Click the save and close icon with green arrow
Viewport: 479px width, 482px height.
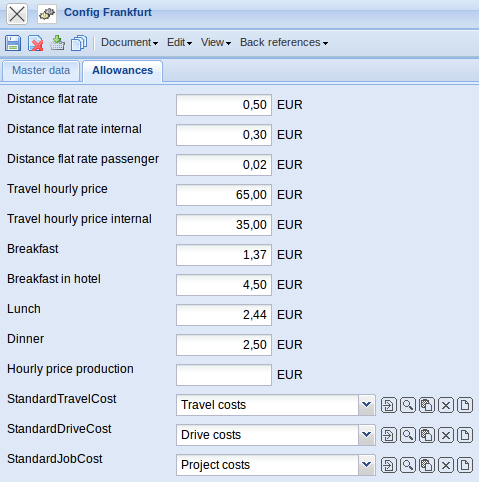[57, 43]
